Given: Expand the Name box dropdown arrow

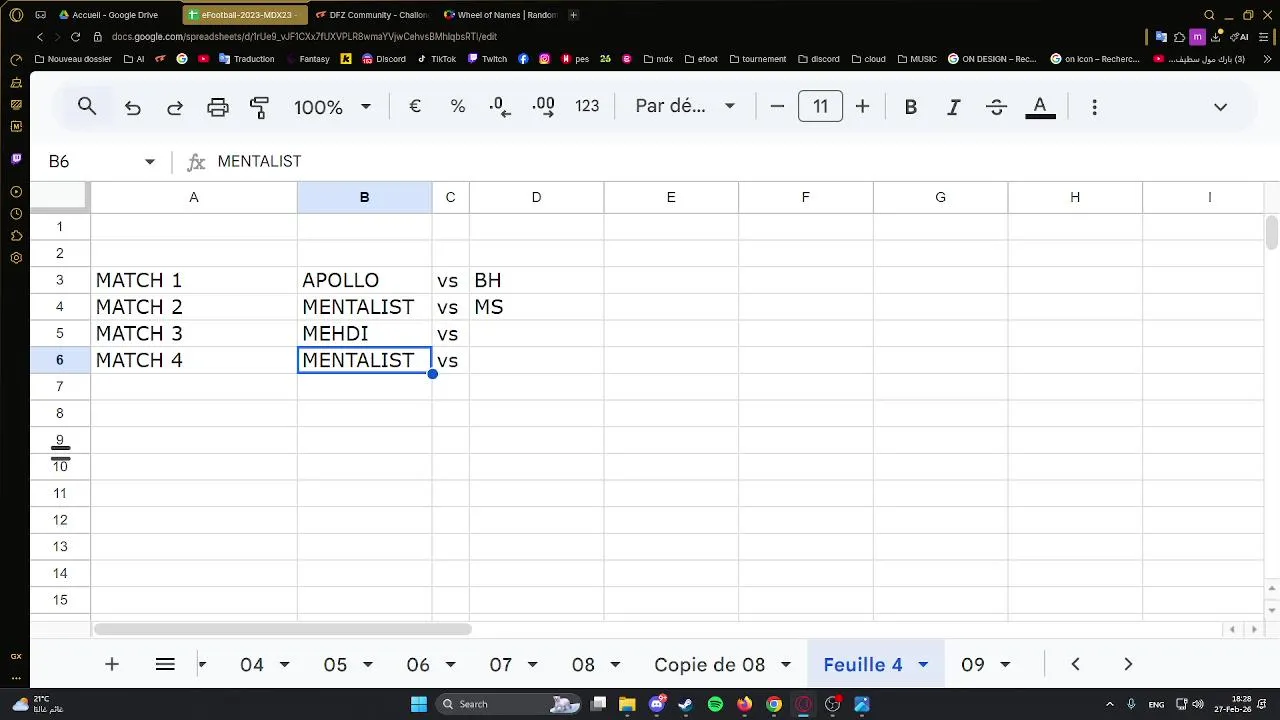Looking at the screenshot, I should point(150,162).
